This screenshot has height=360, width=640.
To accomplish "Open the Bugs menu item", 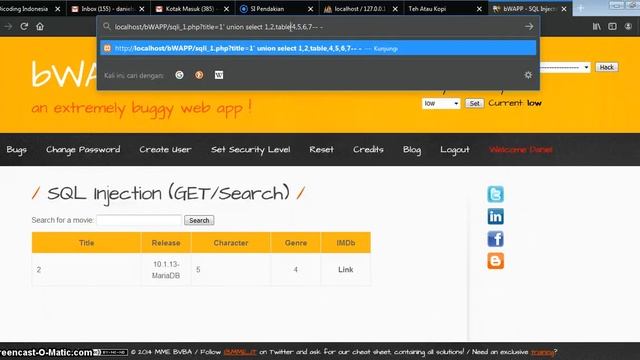I will (16, 150).
